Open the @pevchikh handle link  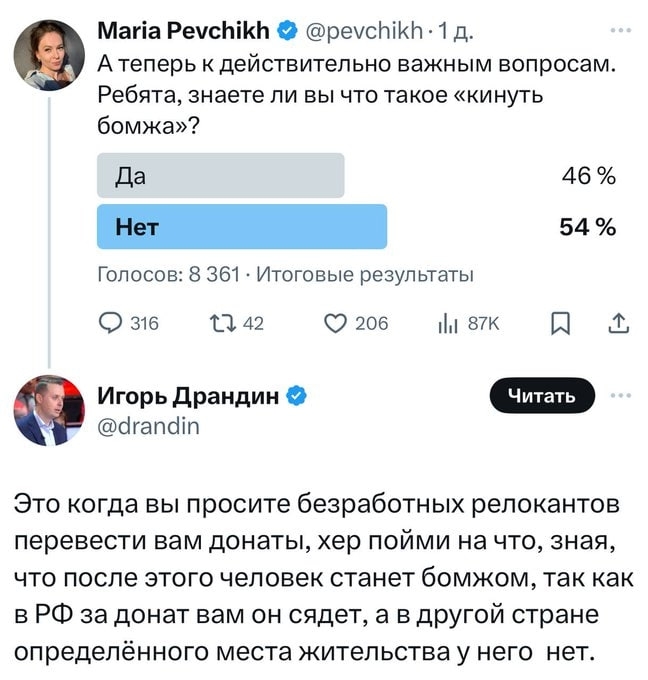coord(354,32)
